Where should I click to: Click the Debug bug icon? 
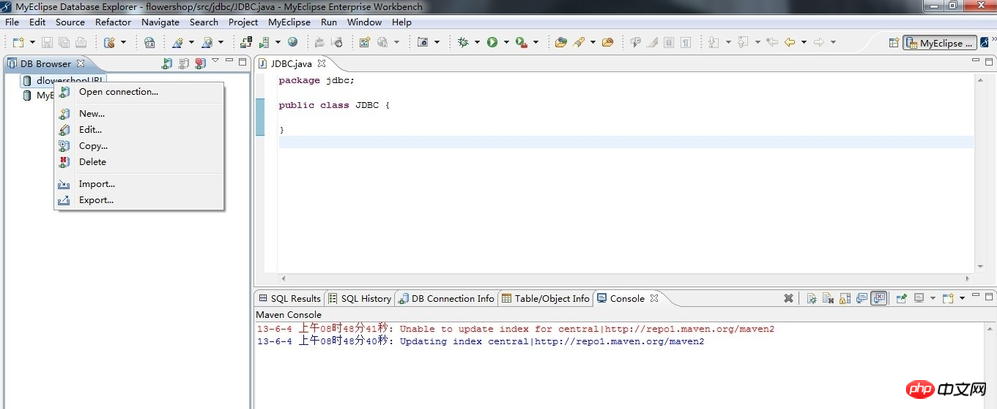coord(462,42)
